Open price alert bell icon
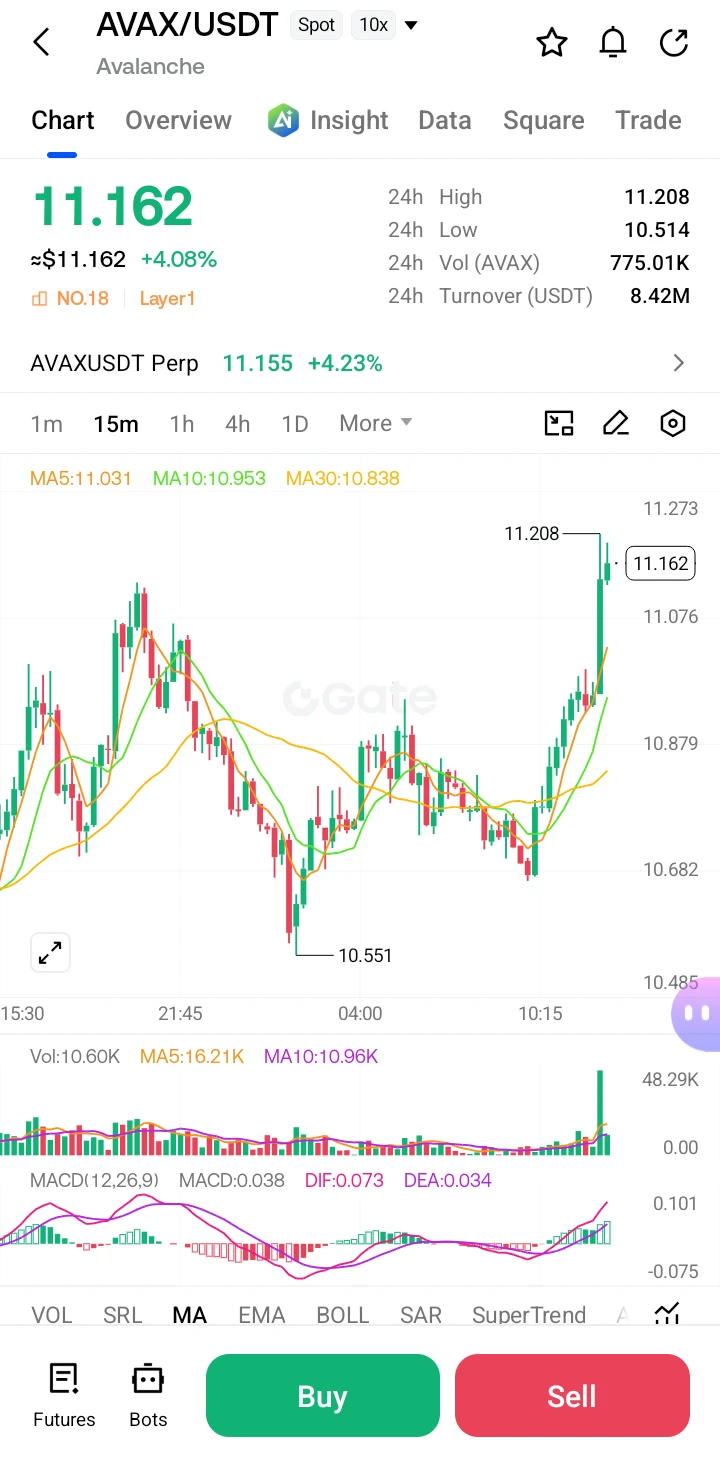The image size is (720, 1467). coord(613,42)
